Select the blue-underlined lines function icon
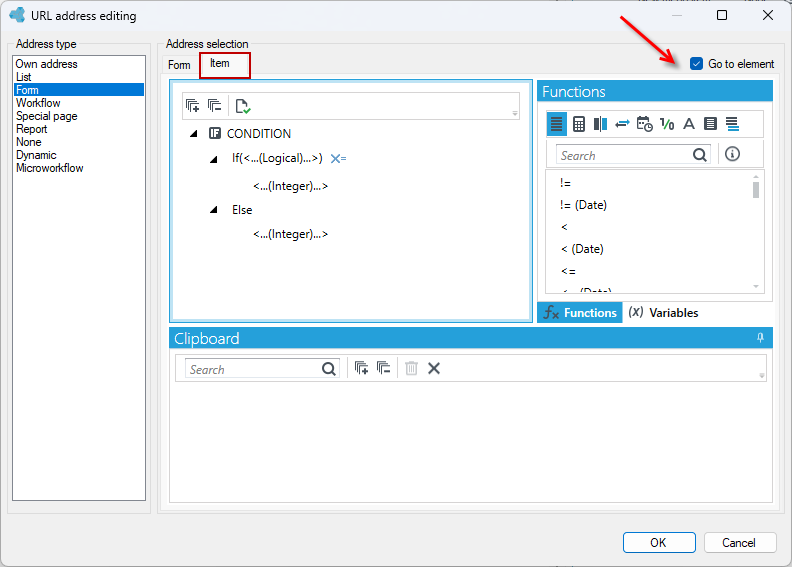This screenshot has height=567, width=792. click(732, 124)
